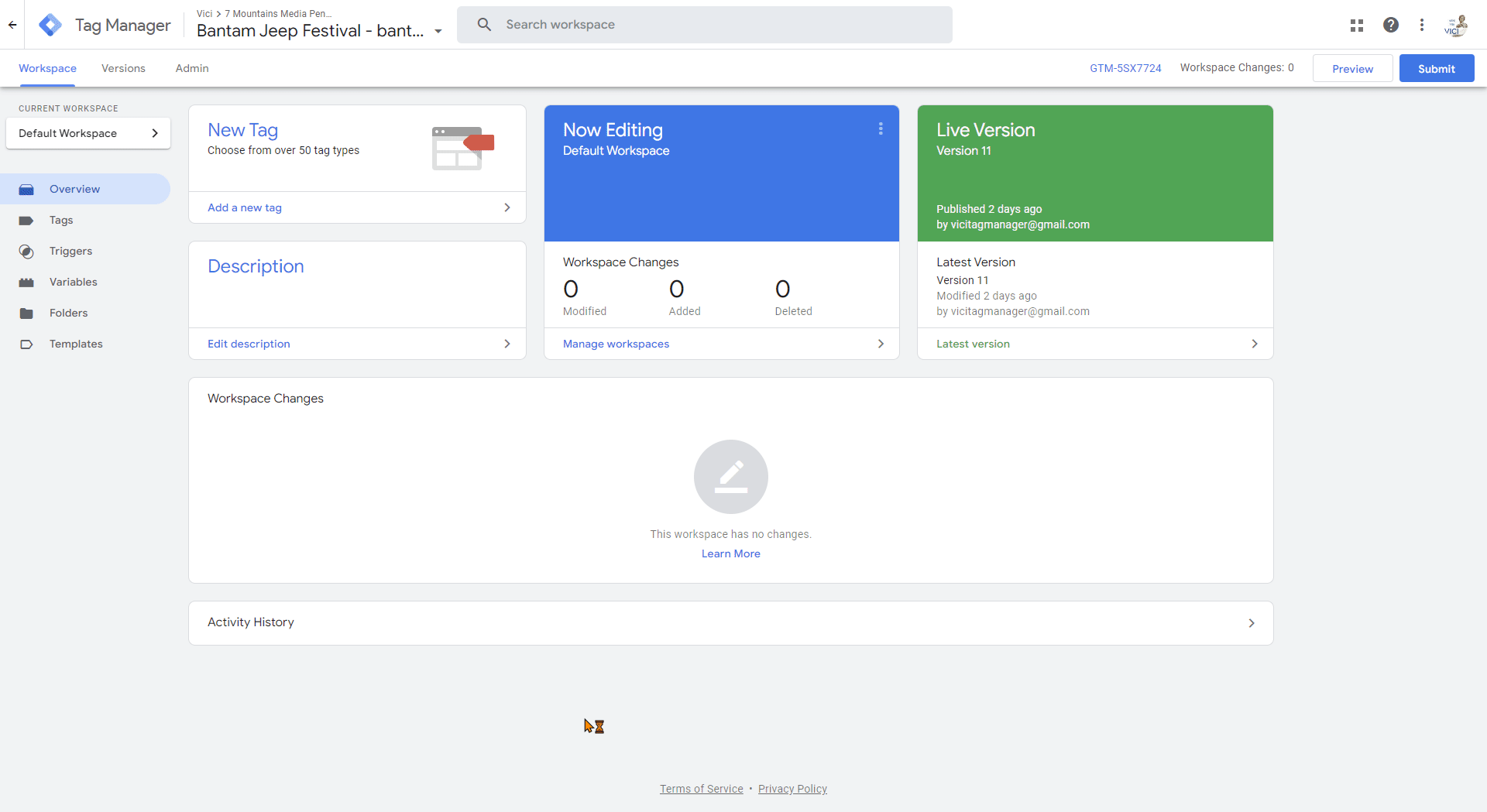
Task: Open the three-dot menu beside Help
Action: tap(1422, 25)
